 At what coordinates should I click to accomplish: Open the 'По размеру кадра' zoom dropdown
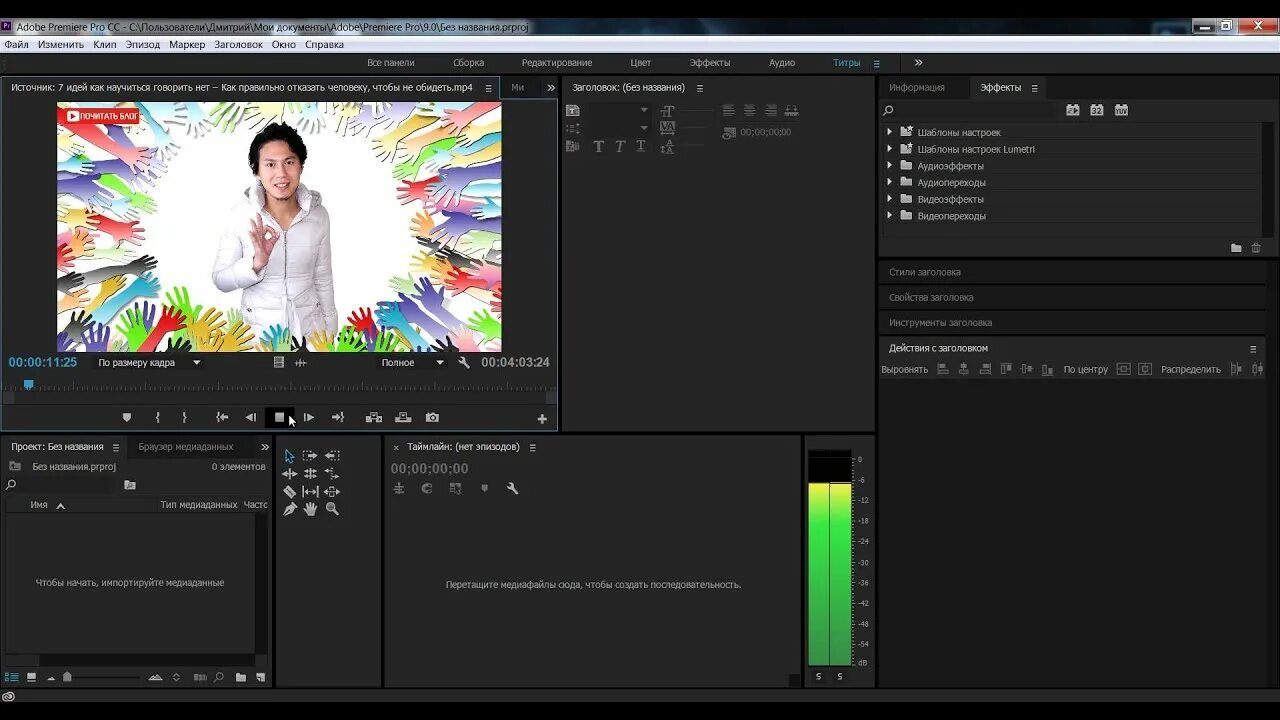[149, 363]
